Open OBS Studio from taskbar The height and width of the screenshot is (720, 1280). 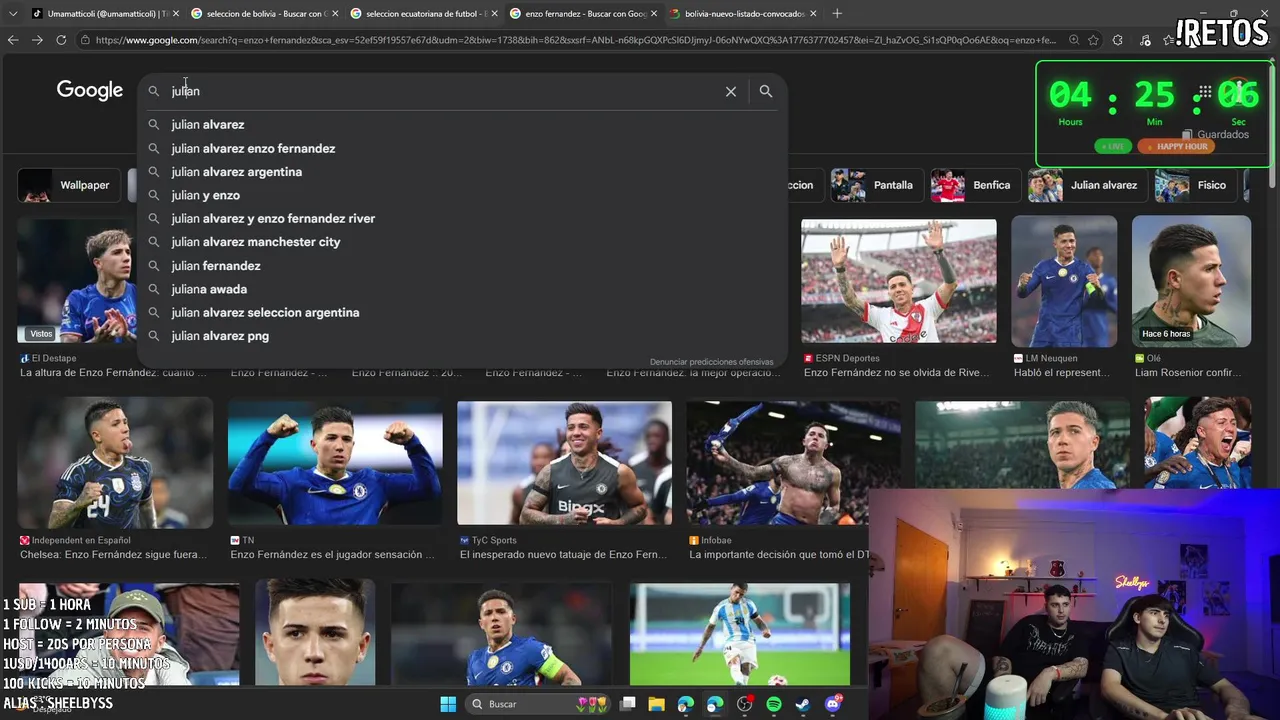click(744, 704)
